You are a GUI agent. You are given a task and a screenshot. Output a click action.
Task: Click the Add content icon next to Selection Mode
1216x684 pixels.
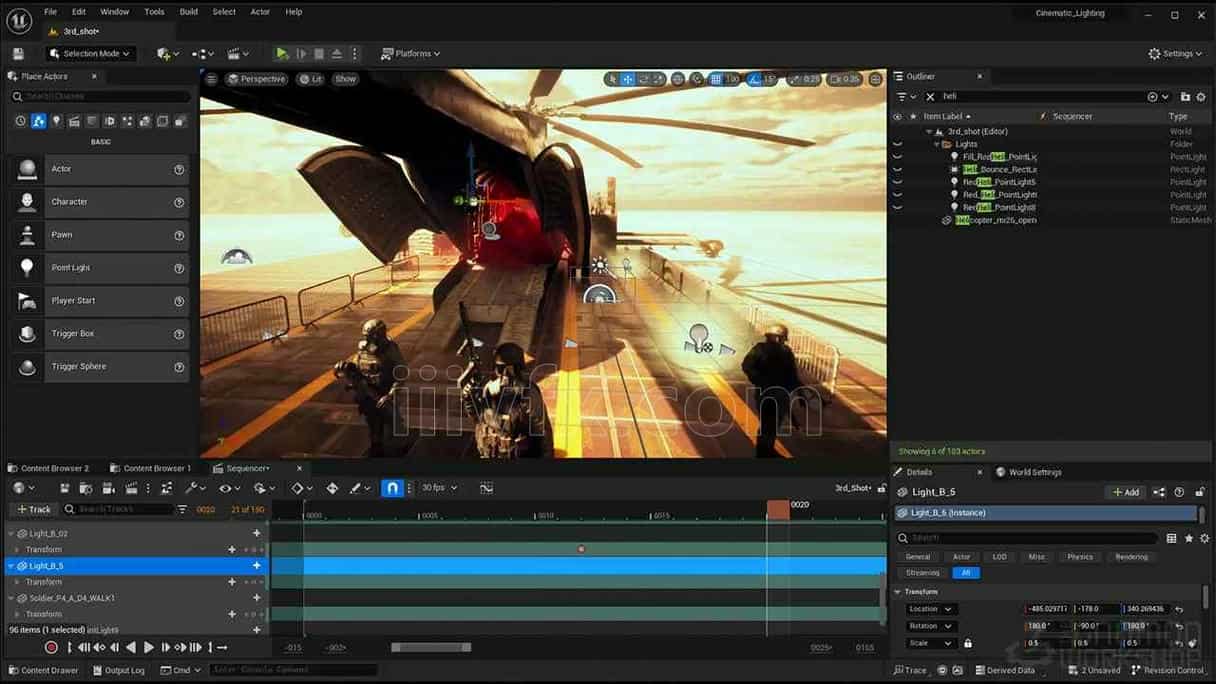[x=166, y=53]
